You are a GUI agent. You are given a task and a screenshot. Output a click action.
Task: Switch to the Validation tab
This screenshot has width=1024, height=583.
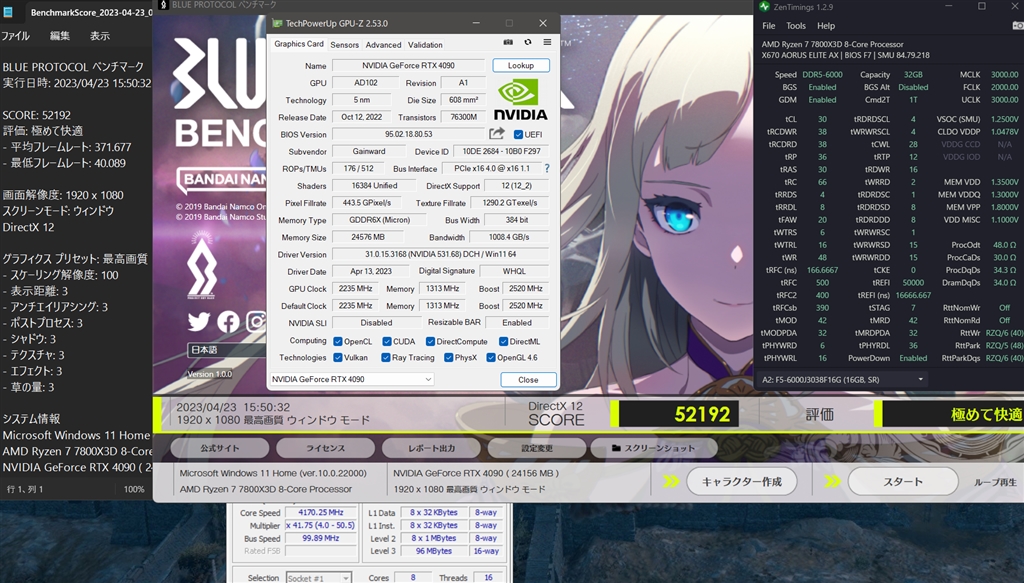[x=425, y=45]
